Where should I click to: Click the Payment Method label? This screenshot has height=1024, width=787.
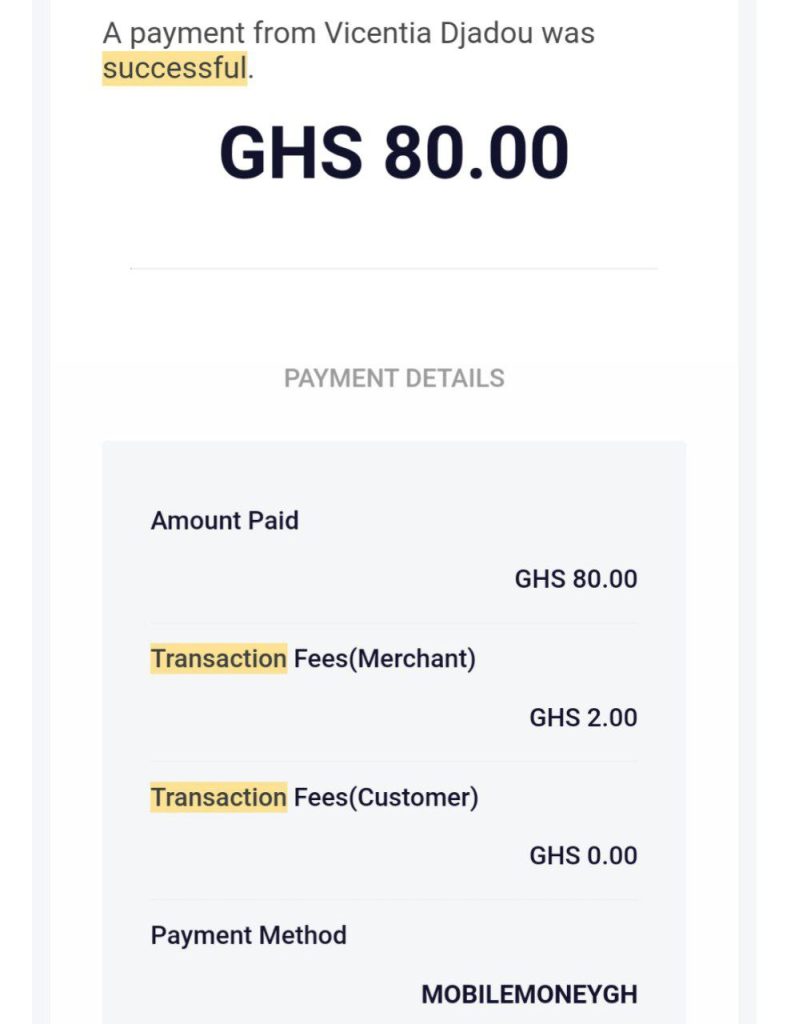click(248, 936)
